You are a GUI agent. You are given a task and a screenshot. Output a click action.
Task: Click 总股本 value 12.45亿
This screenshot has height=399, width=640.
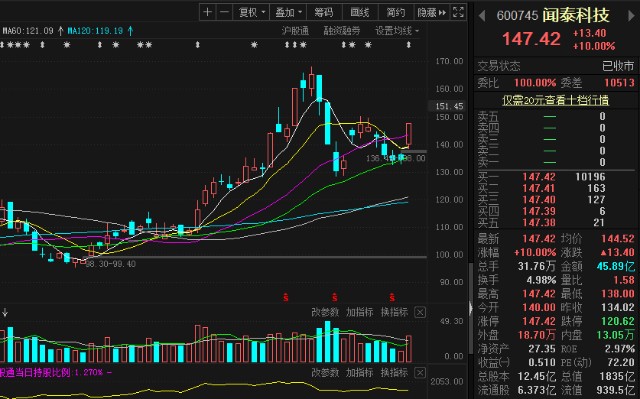537,376
